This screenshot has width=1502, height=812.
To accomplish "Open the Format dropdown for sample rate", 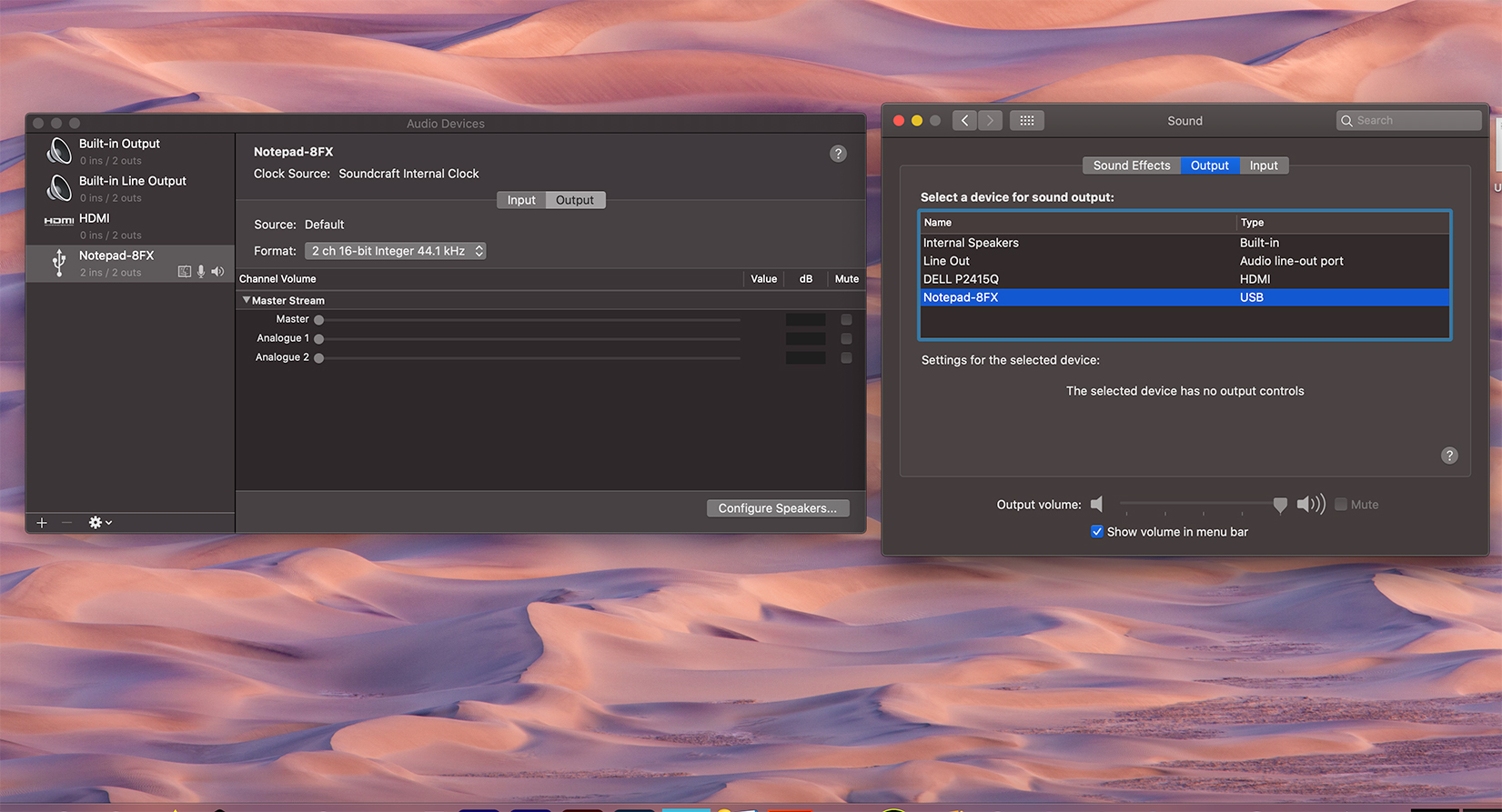I will [396, 251].
